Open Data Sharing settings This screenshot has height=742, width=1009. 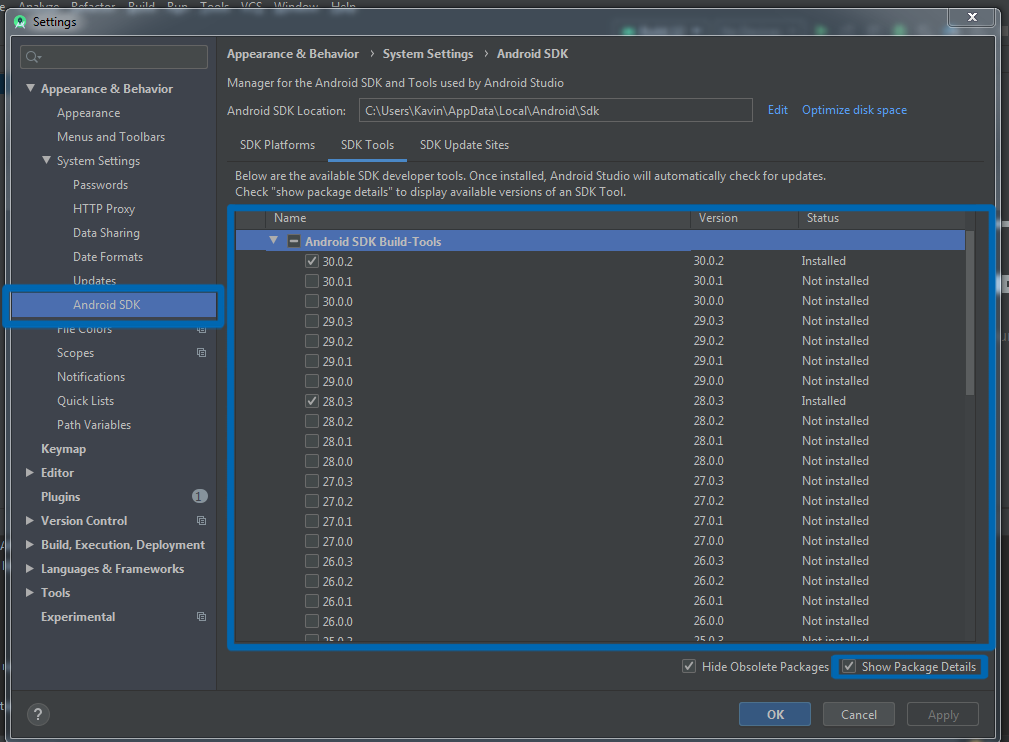106,232
